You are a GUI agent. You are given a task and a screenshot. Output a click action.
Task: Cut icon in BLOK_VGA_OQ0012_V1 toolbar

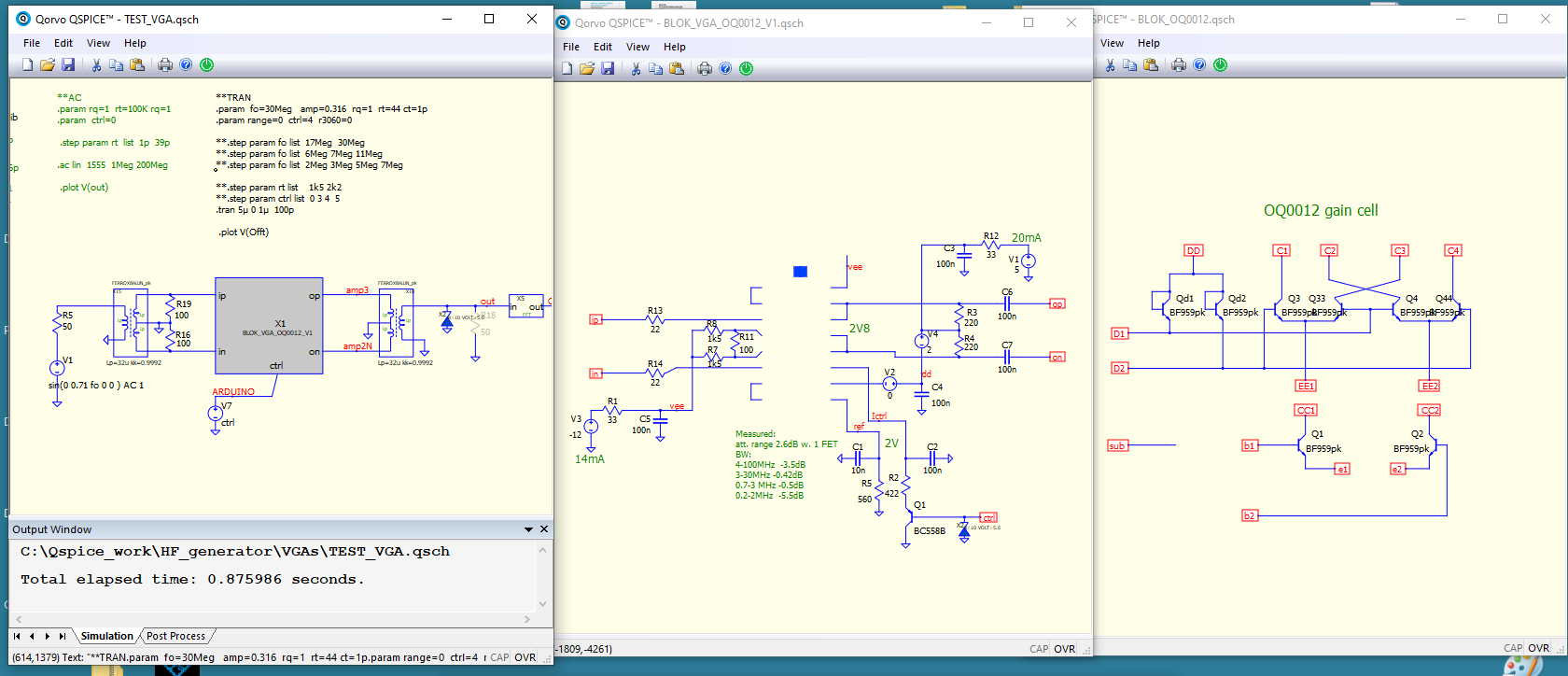[636, 68]
